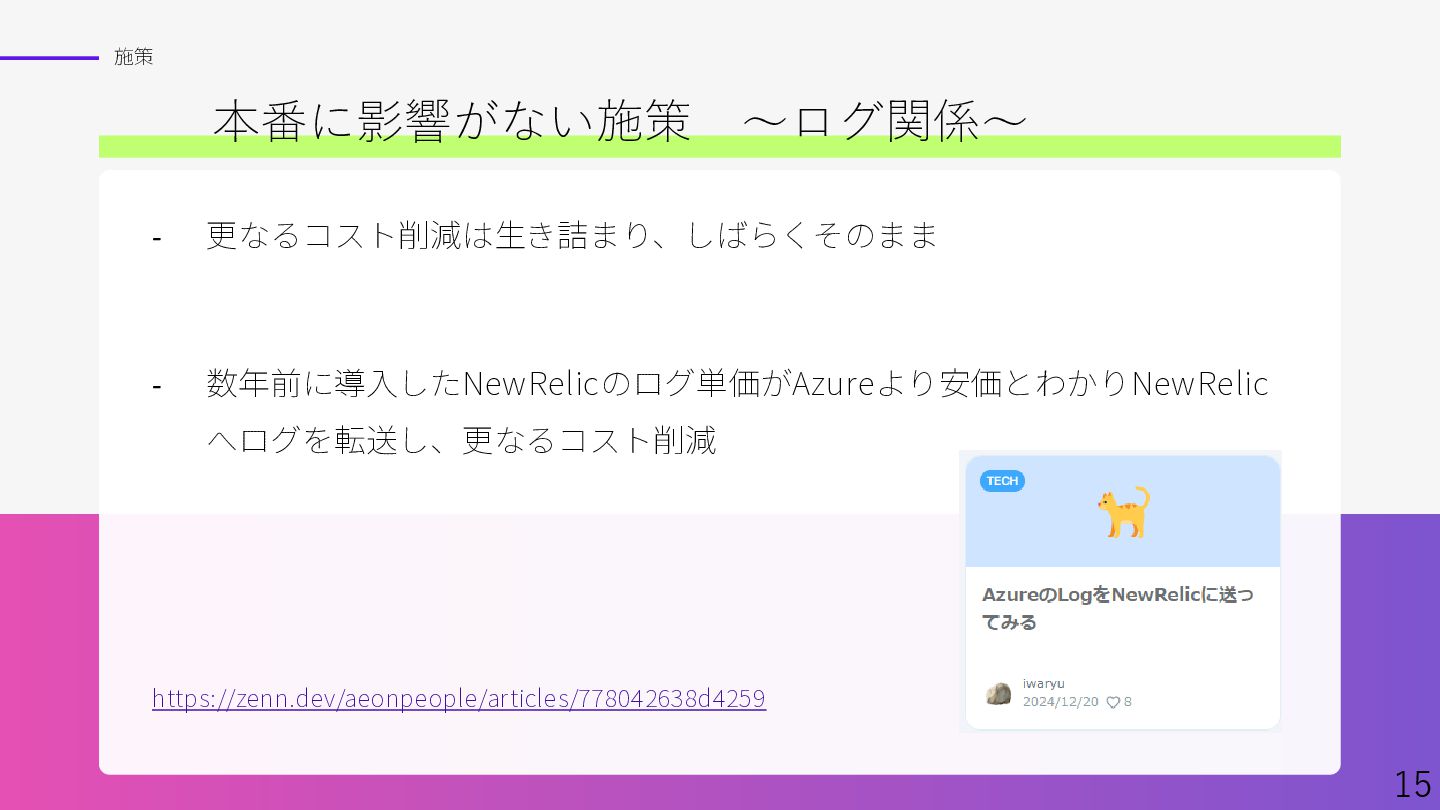The width and height of the screenshot is (1440, 810).
Task: Click the slide title 本番に影響がない施策
Action: pyautogui.click(x=452, y=122)
